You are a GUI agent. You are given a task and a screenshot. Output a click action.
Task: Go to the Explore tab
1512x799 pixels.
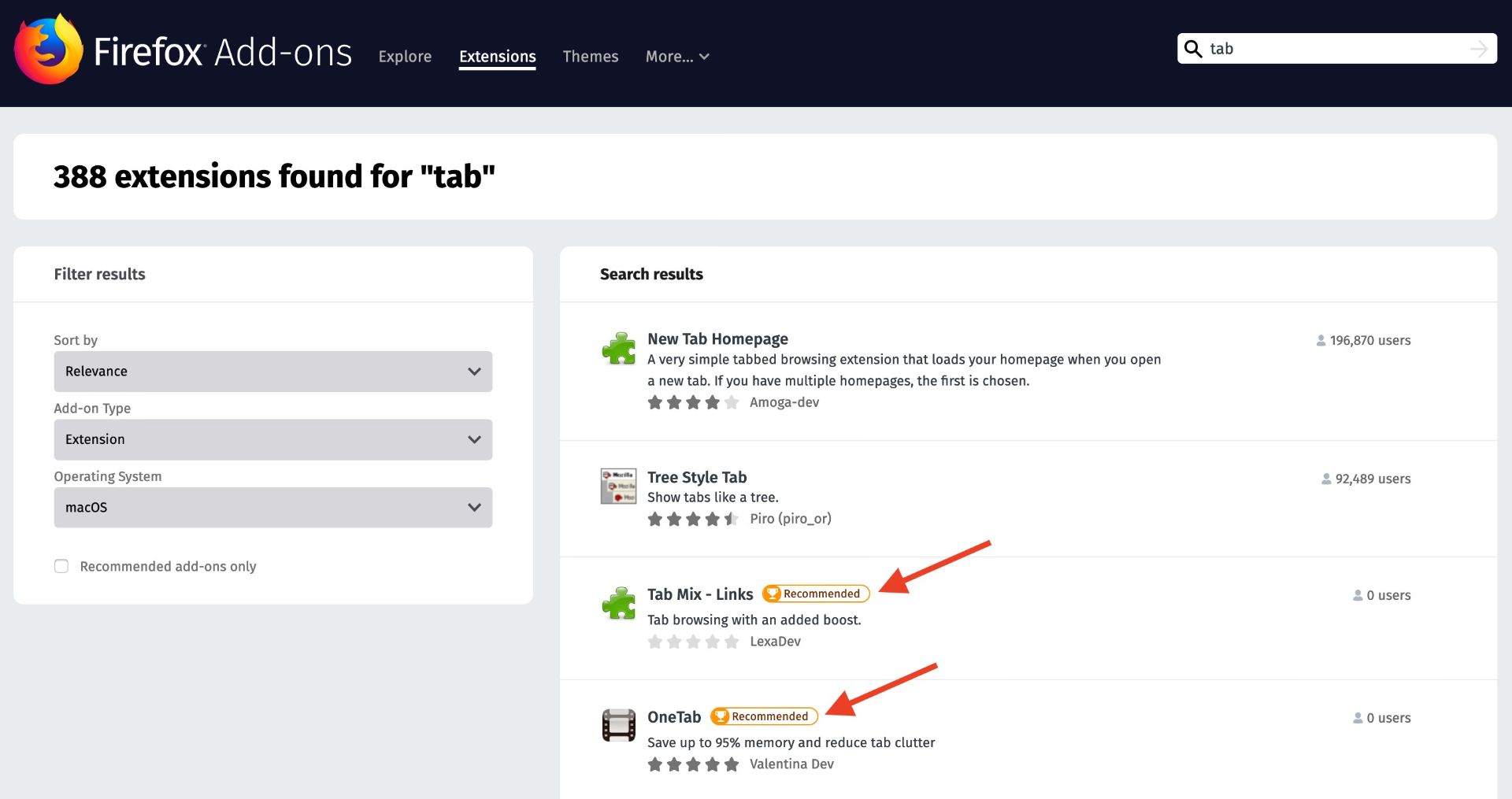click(405, 57)
